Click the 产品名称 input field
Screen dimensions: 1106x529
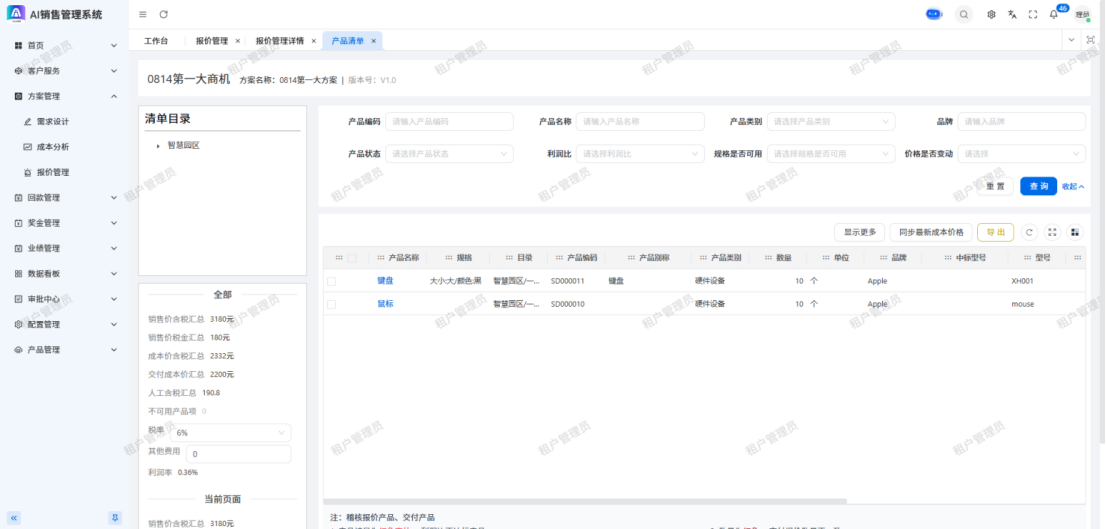click(640, 121)
